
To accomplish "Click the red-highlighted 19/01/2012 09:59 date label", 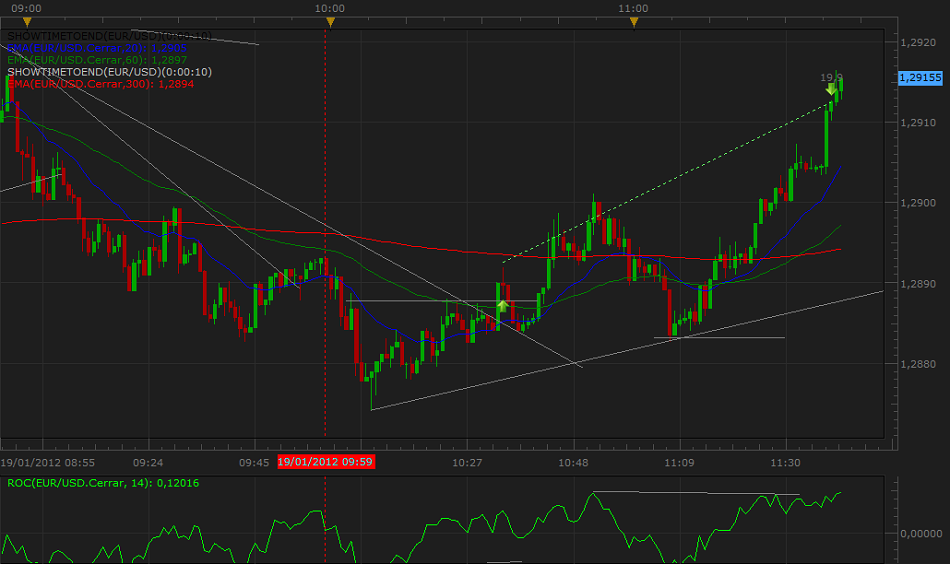I will pos(326,462).
